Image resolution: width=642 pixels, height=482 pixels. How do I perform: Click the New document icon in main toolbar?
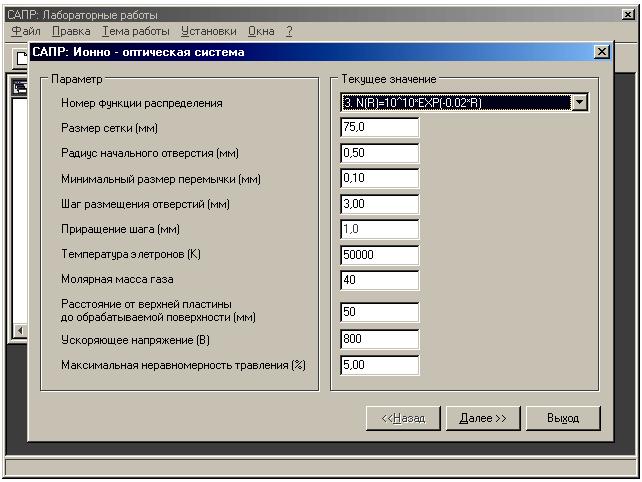tap(20, 57)
